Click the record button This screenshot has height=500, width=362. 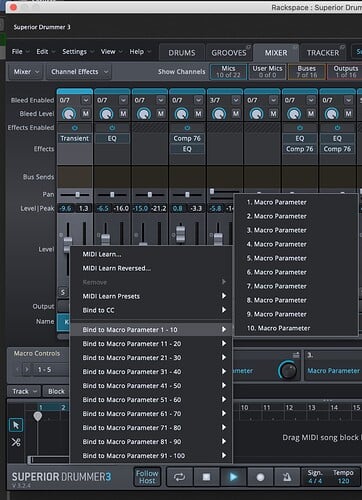click(x=260, y=477)
